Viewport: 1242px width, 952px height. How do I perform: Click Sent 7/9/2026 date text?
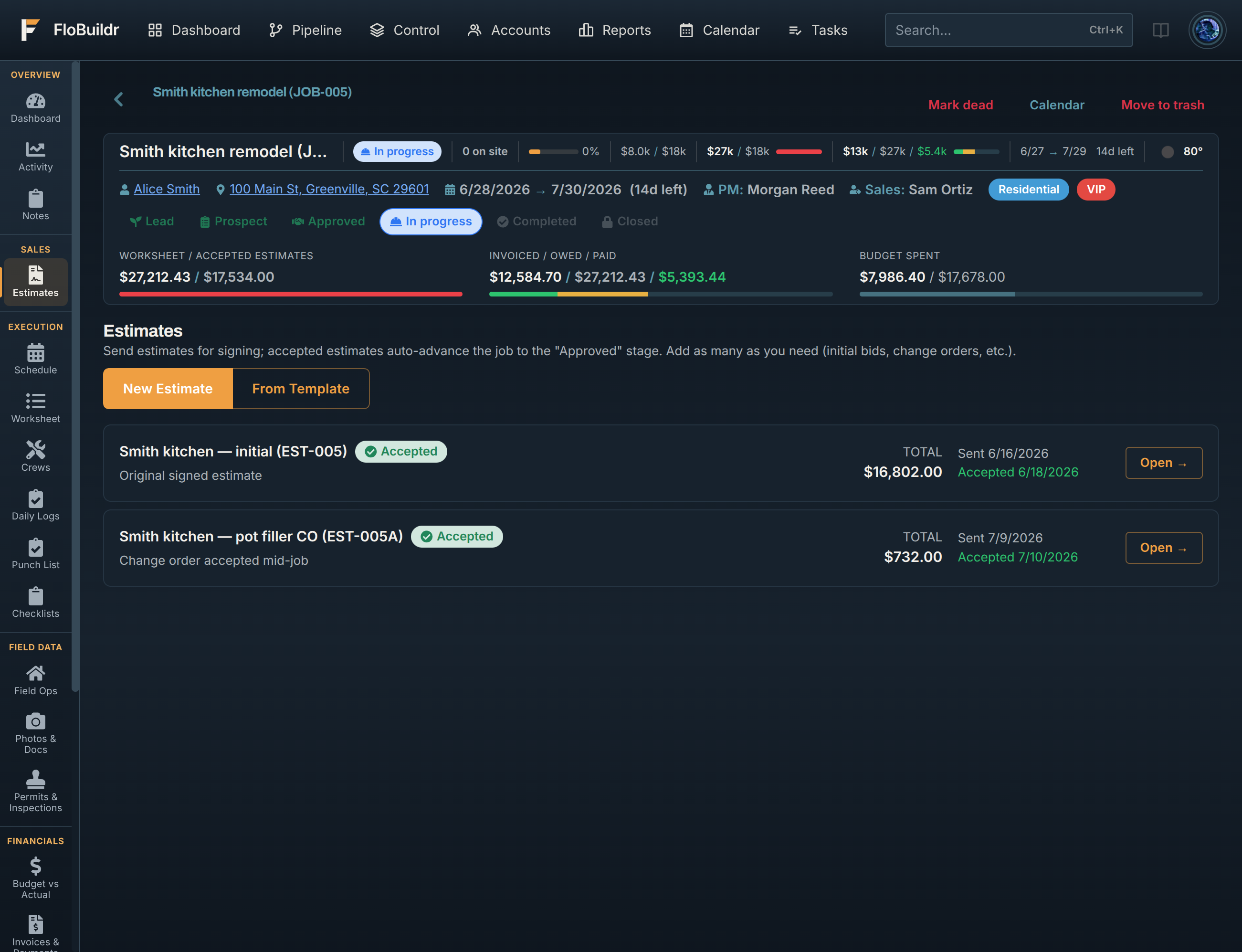1000,538
